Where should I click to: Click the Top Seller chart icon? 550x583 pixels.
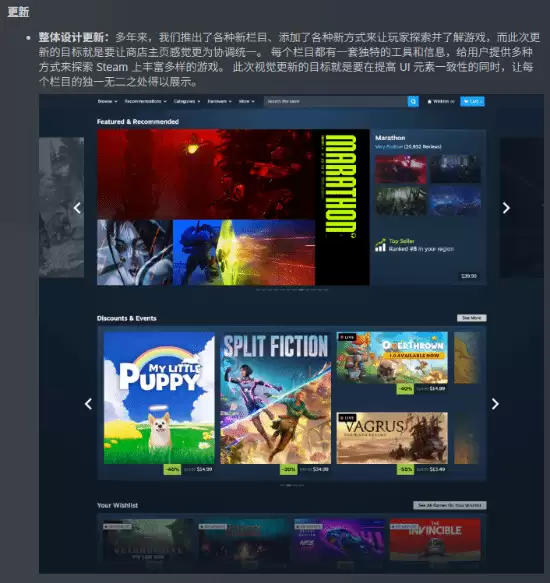pos(380,245)
